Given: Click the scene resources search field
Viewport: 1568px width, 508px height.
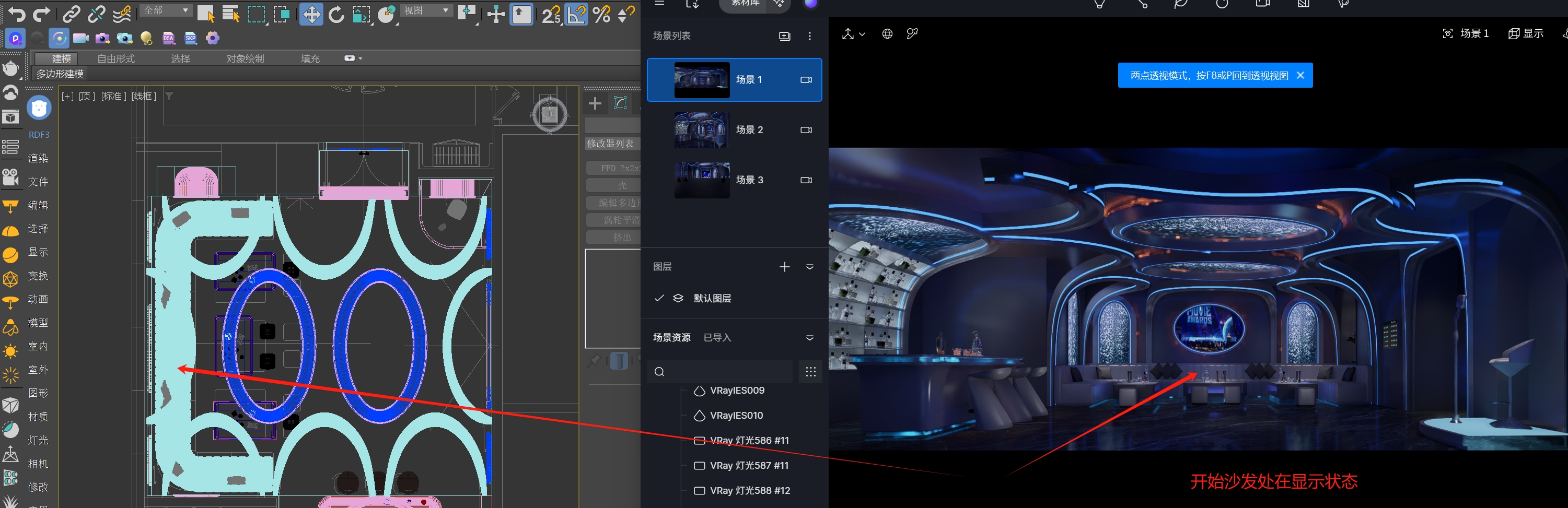Looking at the screenshot, I should (x=719, y=372).
